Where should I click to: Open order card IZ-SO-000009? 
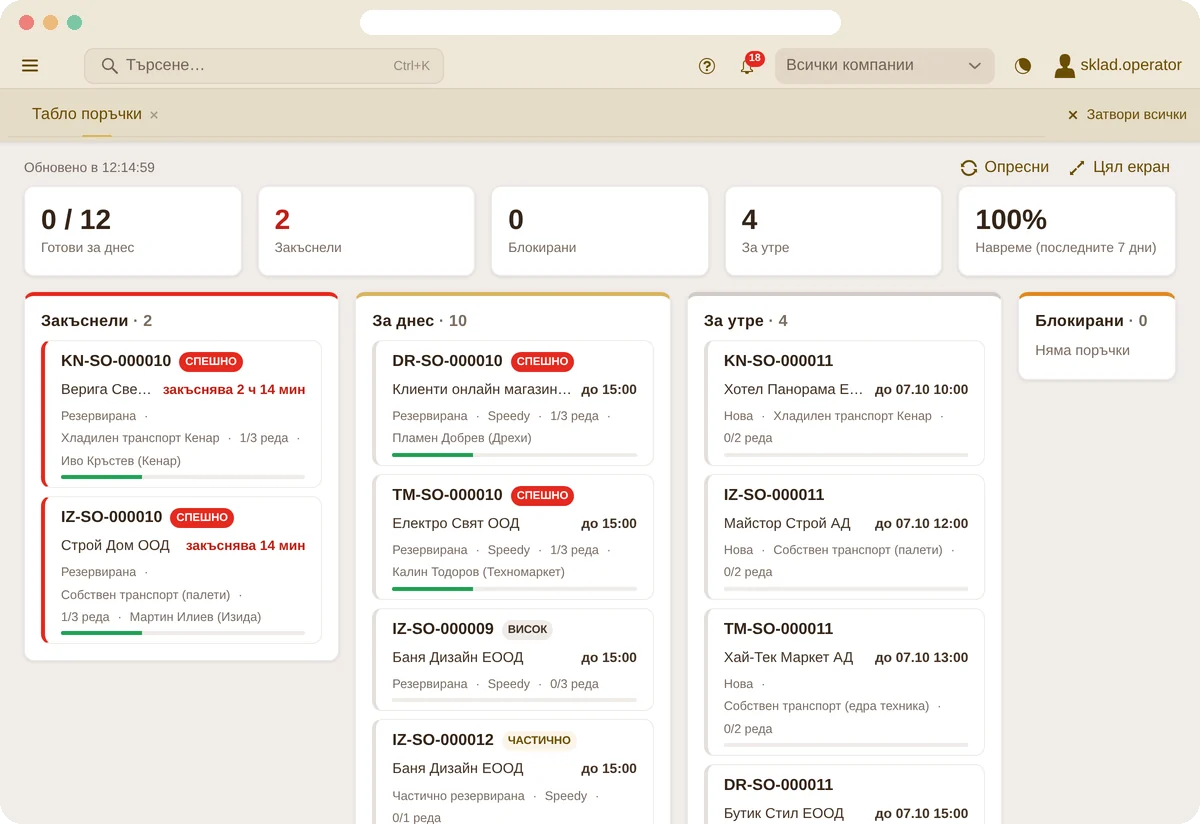tap(513, 660)
